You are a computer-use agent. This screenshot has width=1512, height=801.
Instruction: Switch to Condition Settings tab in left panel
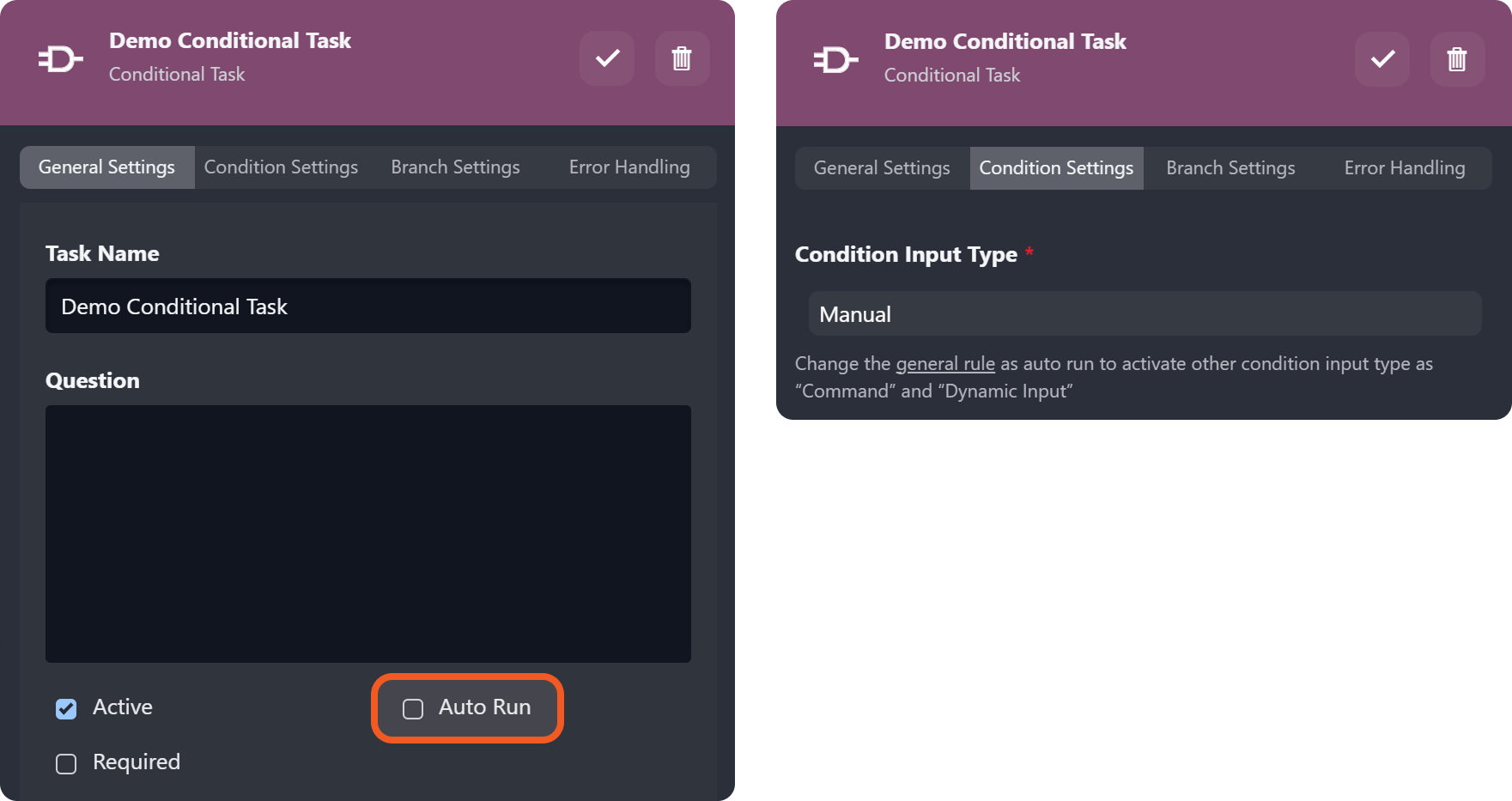pos(281,167)
